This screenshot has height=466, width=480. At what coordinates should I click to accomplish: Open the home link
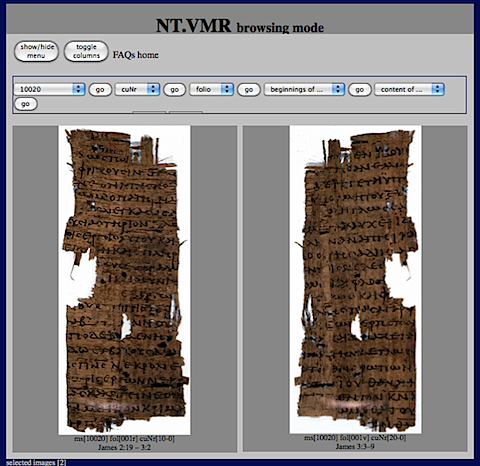coord(148,55)
